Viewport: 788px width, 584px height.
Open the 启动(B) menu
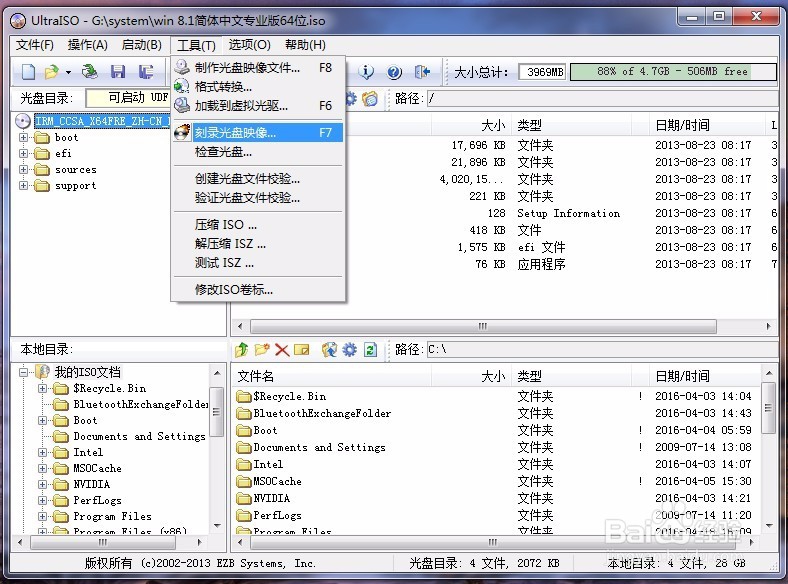coord(142,45)
